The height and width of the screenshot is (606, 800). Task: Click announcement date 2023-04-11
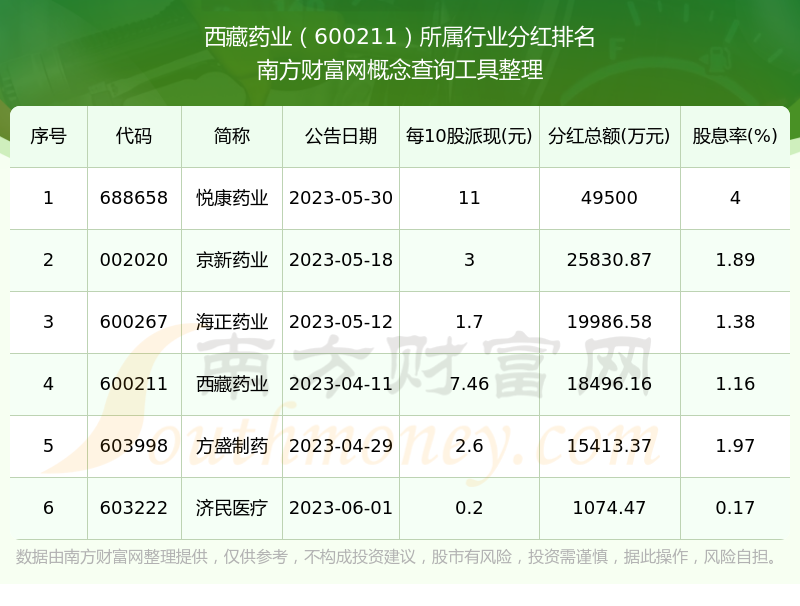click(x=341, y=384)
